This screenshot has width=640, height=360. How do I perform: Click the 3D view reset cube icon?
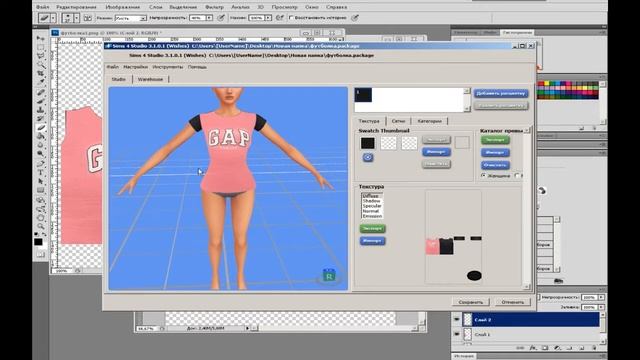[x=329, y=275]
